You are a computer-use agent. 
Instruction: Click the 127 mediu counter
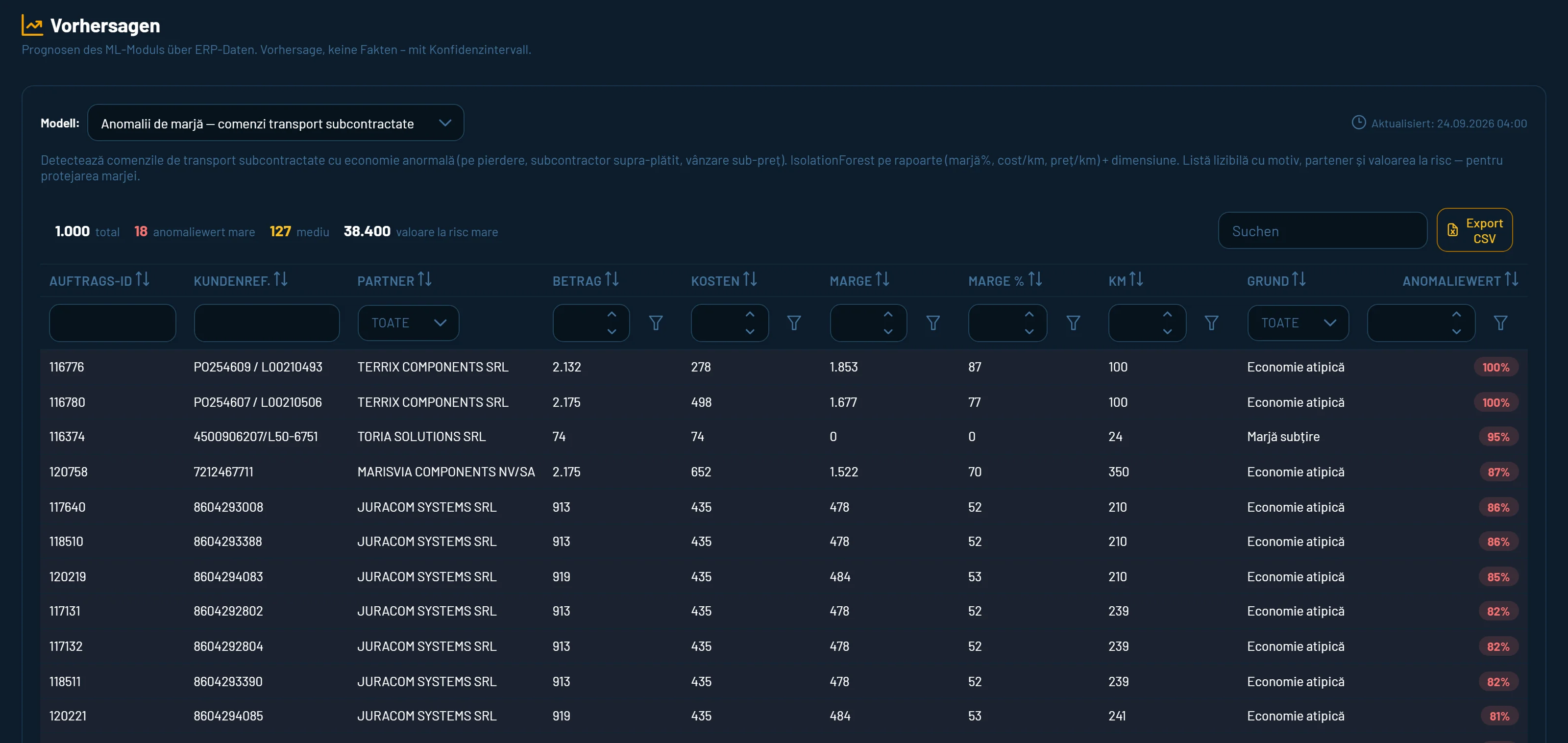coord(299,231)
